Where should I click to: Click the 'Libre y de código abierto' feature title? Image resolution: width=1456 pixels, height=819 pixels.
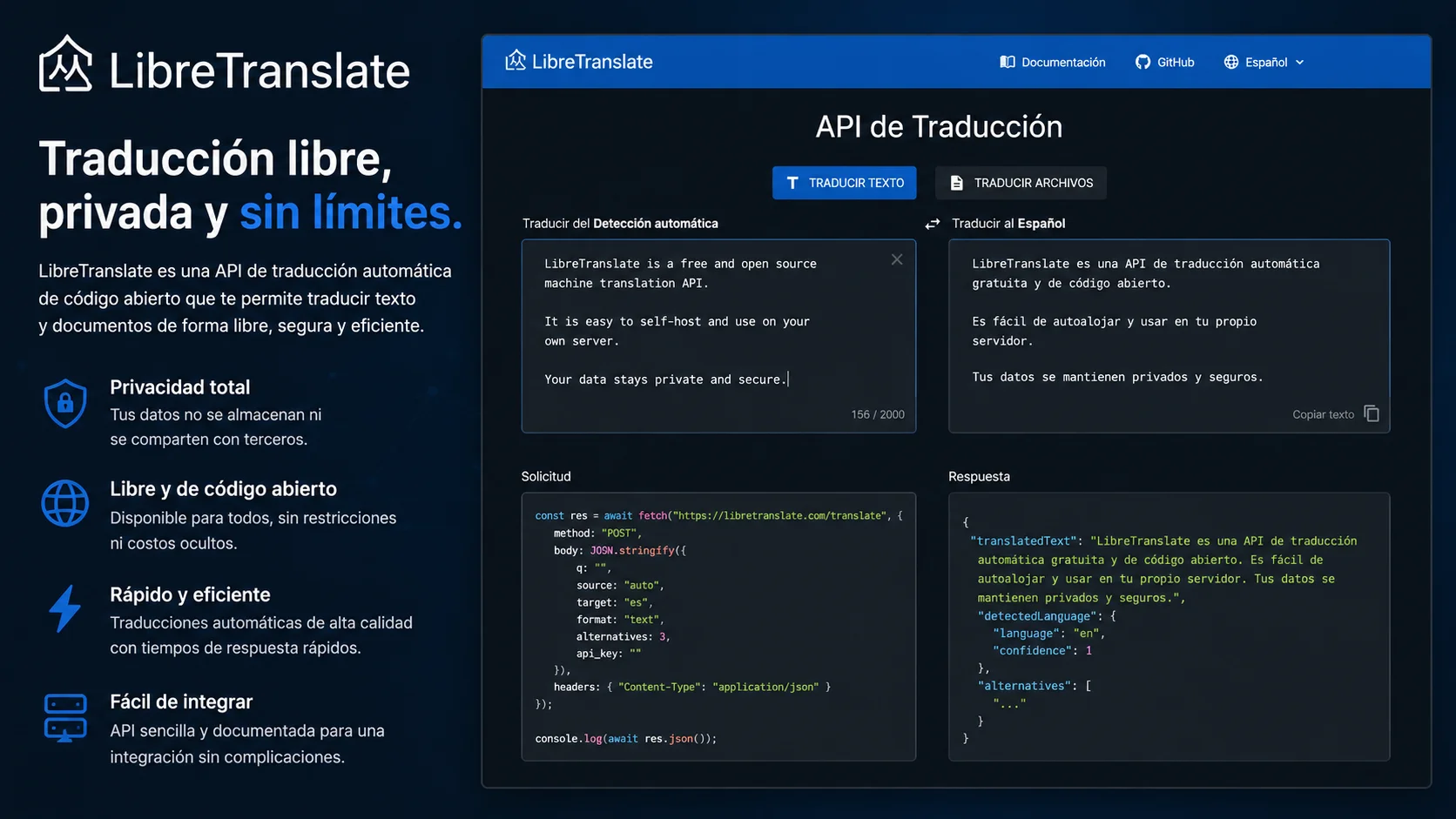point(223,489)
